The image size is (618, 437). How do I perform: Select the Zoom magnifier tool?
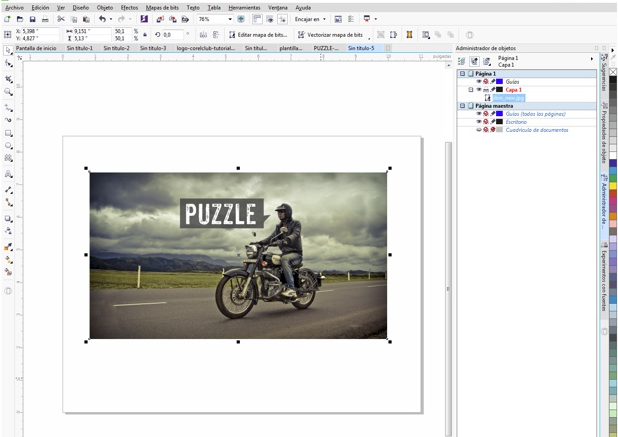coord(8,92)
